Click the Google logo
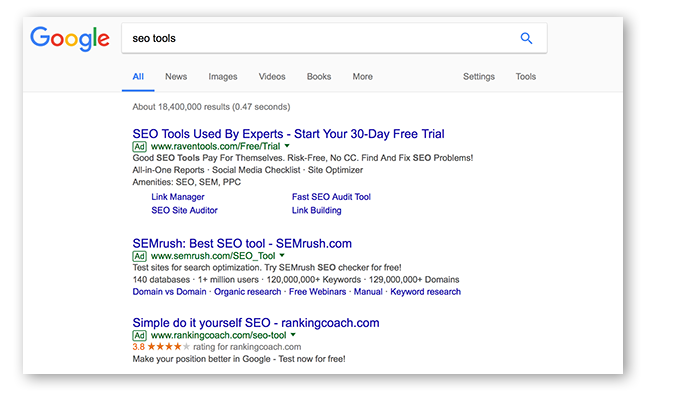 pyautogui.click(x=70, y=39)
